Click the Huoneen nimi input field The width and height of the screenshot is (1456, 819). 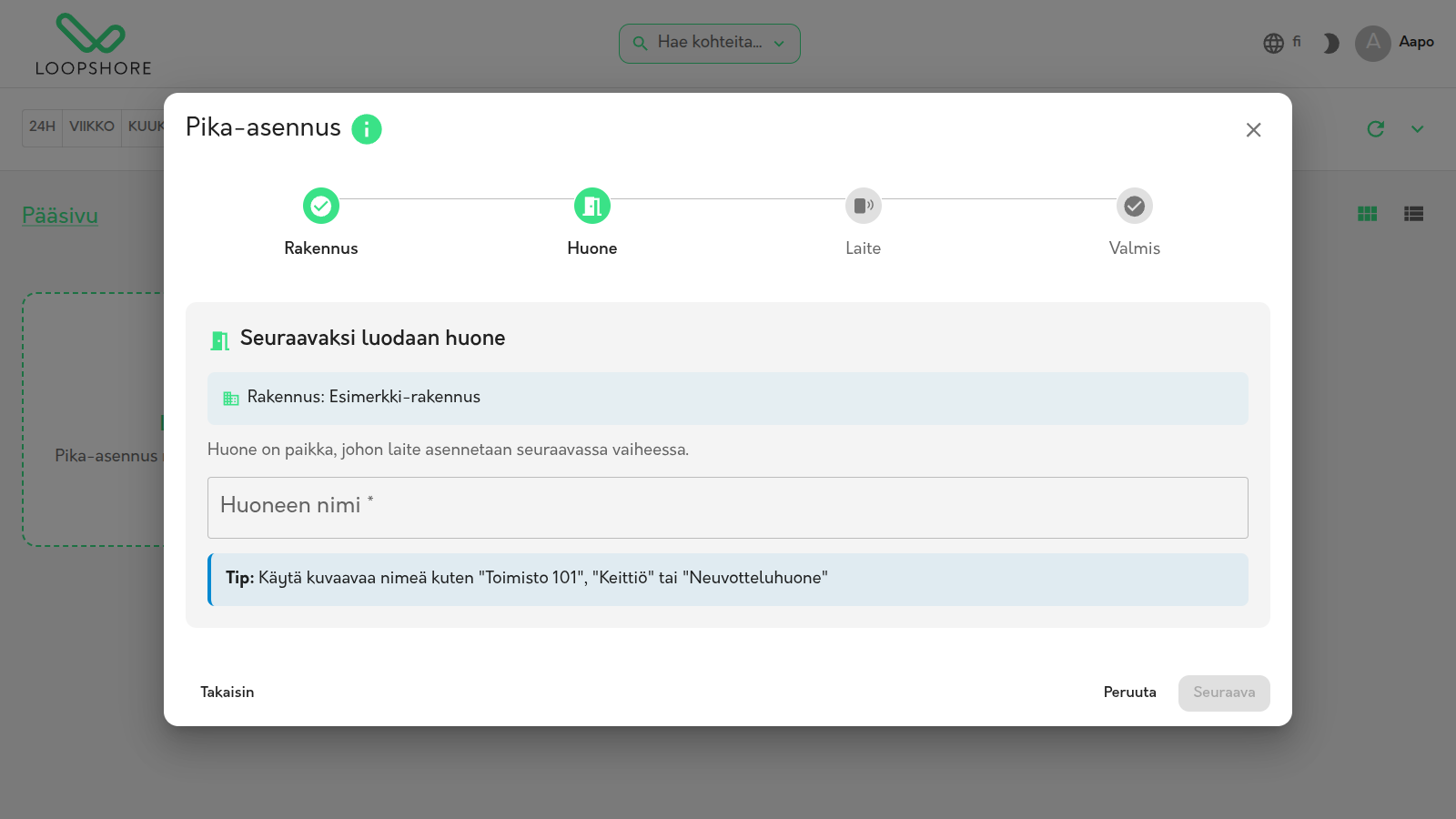(x=728, y=508)
